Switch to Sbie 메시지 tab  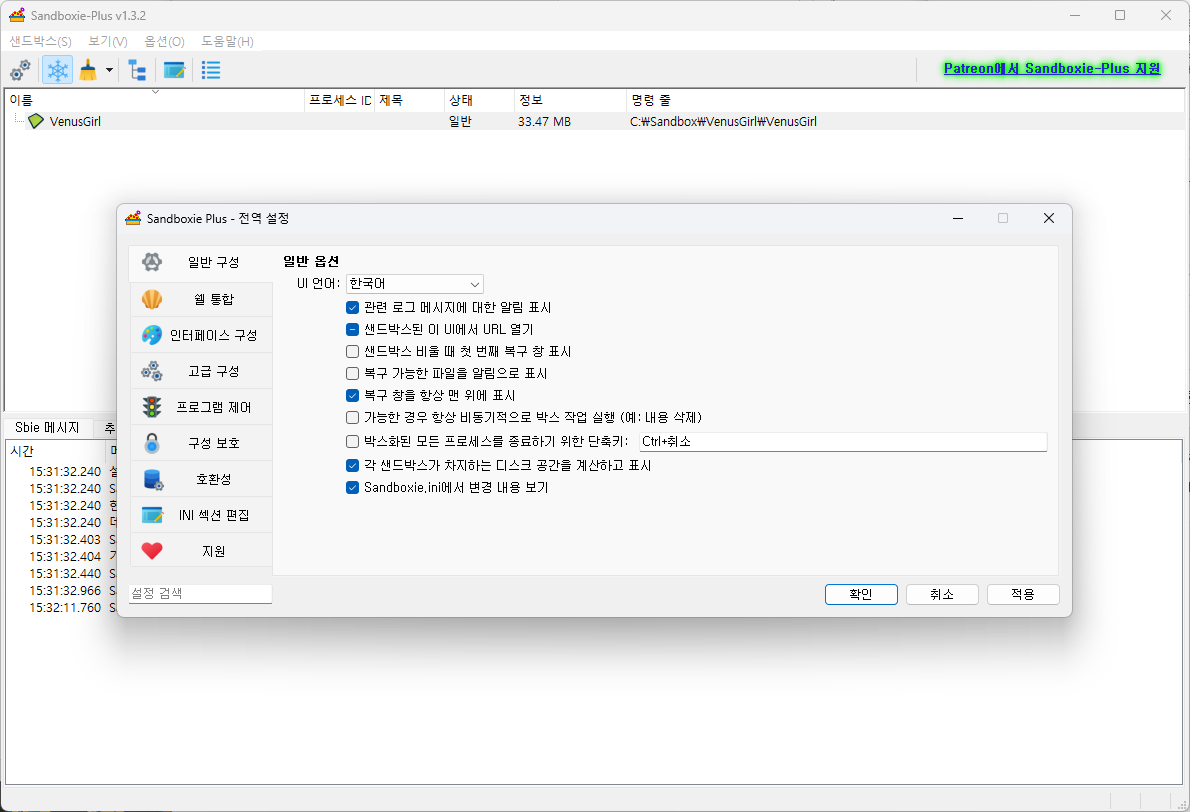point(47,427)
